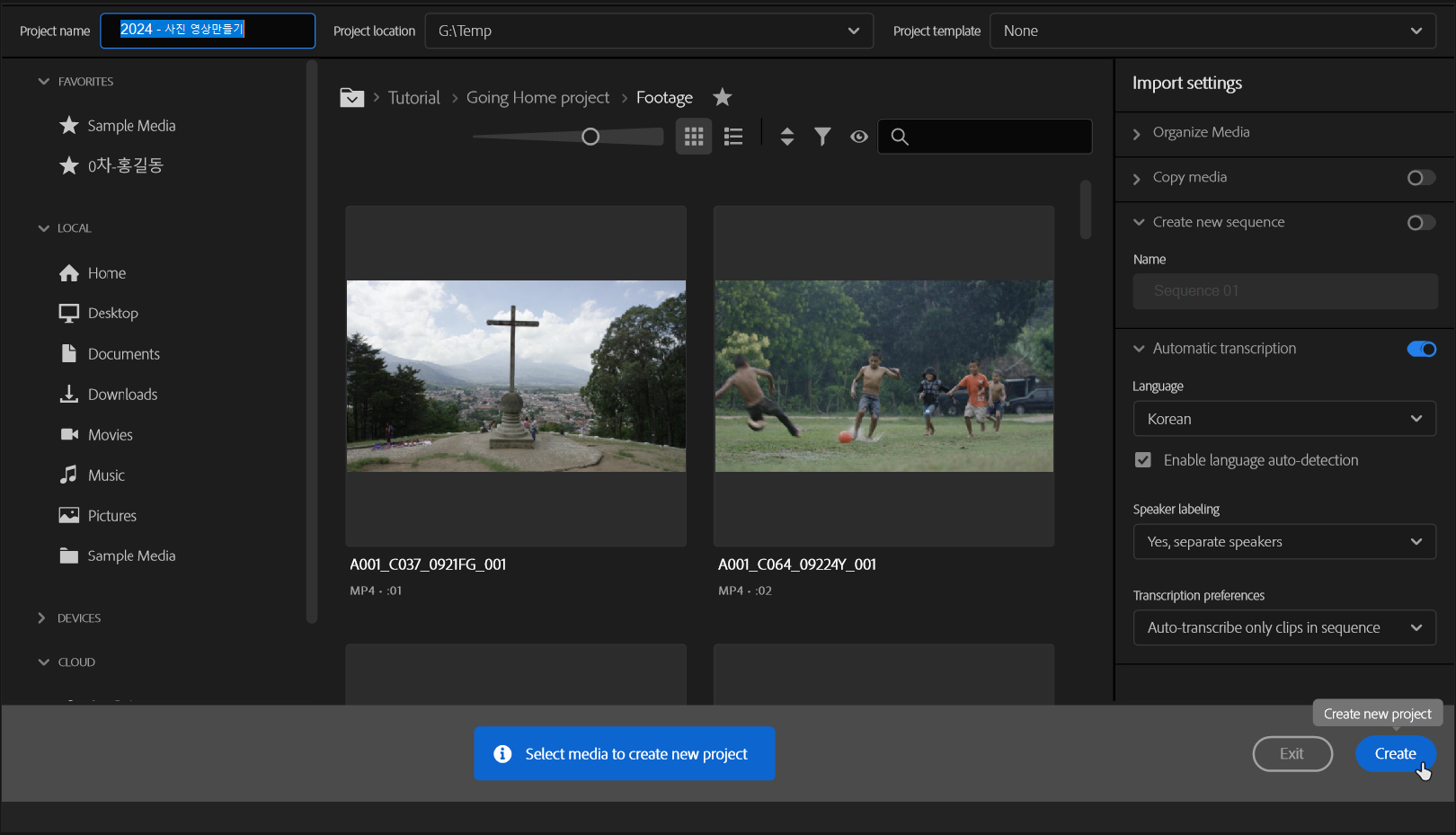Switch to list view

733,137
